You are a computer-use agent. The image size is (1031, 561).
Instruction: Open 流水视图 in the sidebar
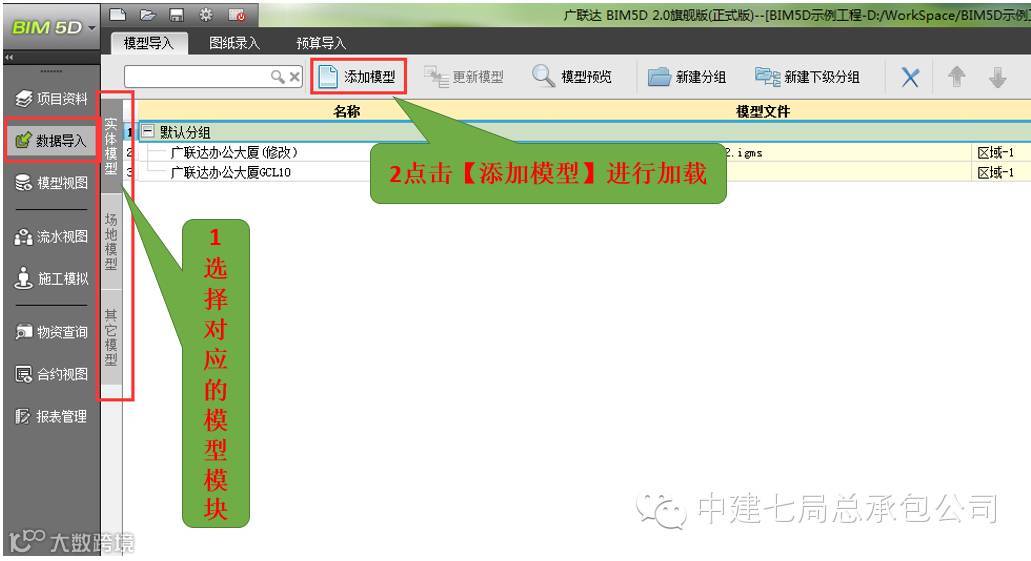coord(51,237)
